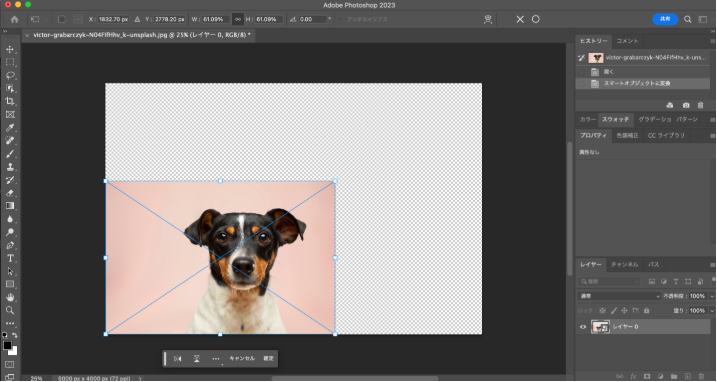Select the Rectangle shape tool
Image resolution: width=717 pixels, height=382 pixels.
pyautogui.click(x=10, y=284)
